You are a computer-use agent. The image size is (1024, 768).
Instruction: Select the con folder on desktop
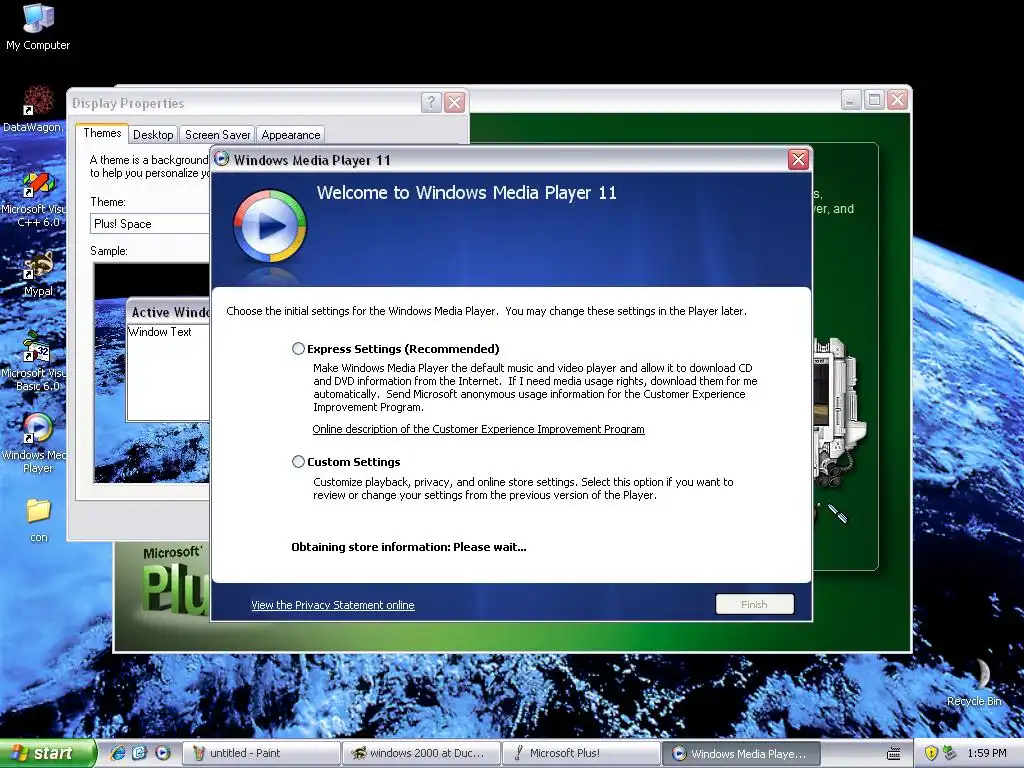(39, 520)
